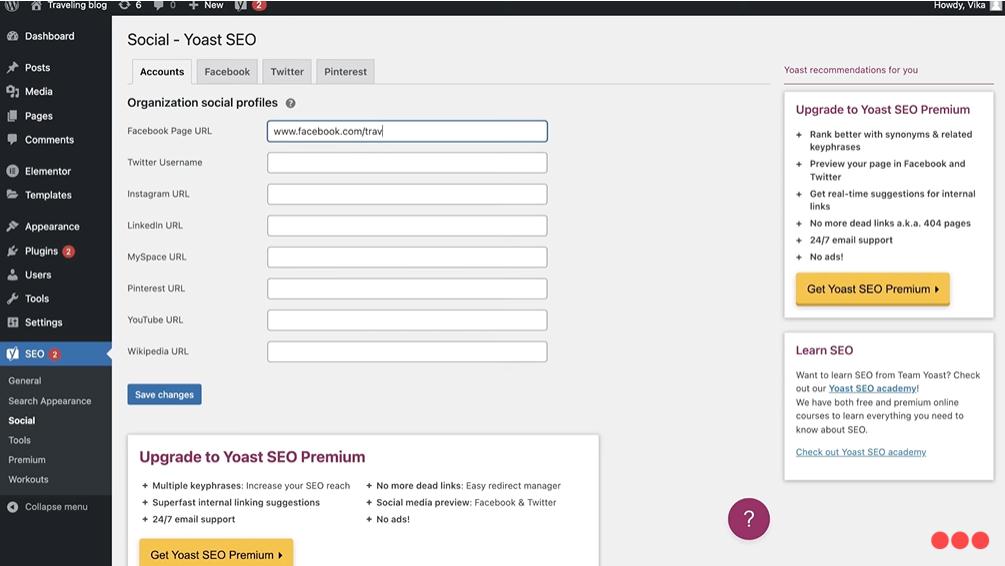
Task: Click the Yoast notification badge in admin bar
Action: coord(259,5)
